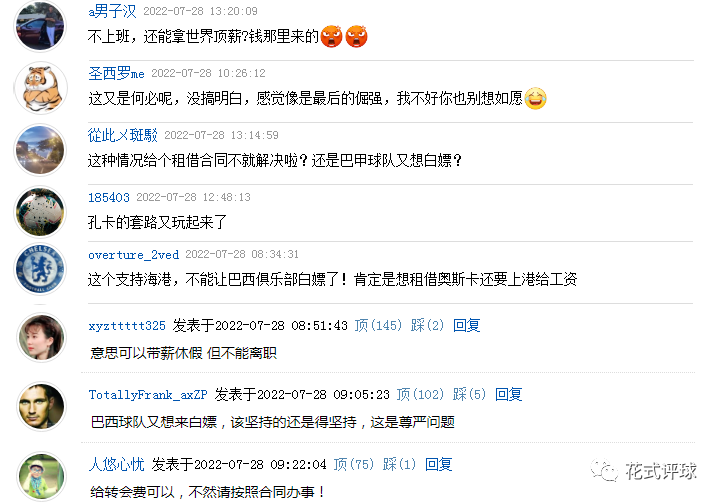The height and width of the screenshot is (503, 720).
Task: Open username link 從此乂斑駮
Action: (x=123, y=135)
